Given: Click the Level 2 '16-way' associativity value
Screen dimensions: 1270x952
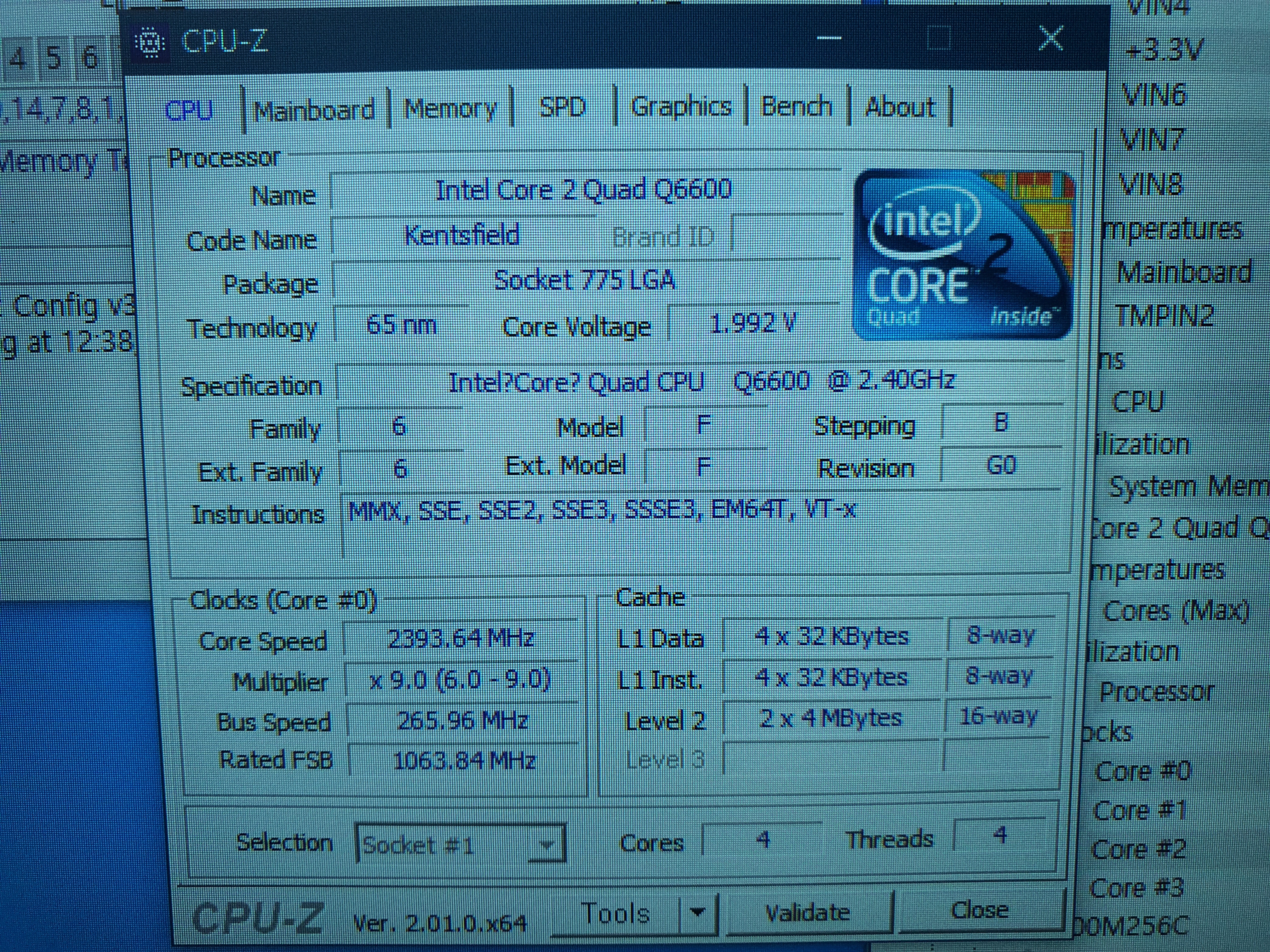Looking at the screenshot, I should [998, 716].
